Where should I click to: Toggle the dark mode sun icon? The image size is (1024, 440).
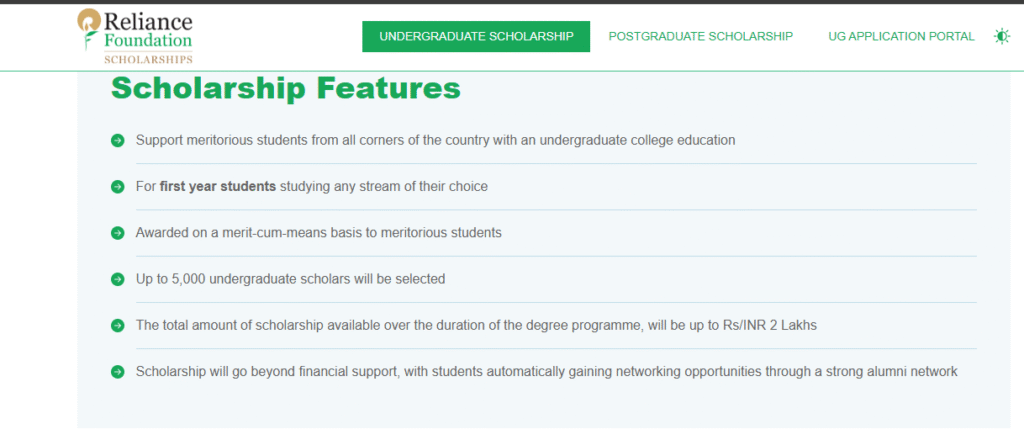(x=1001, y=36)
